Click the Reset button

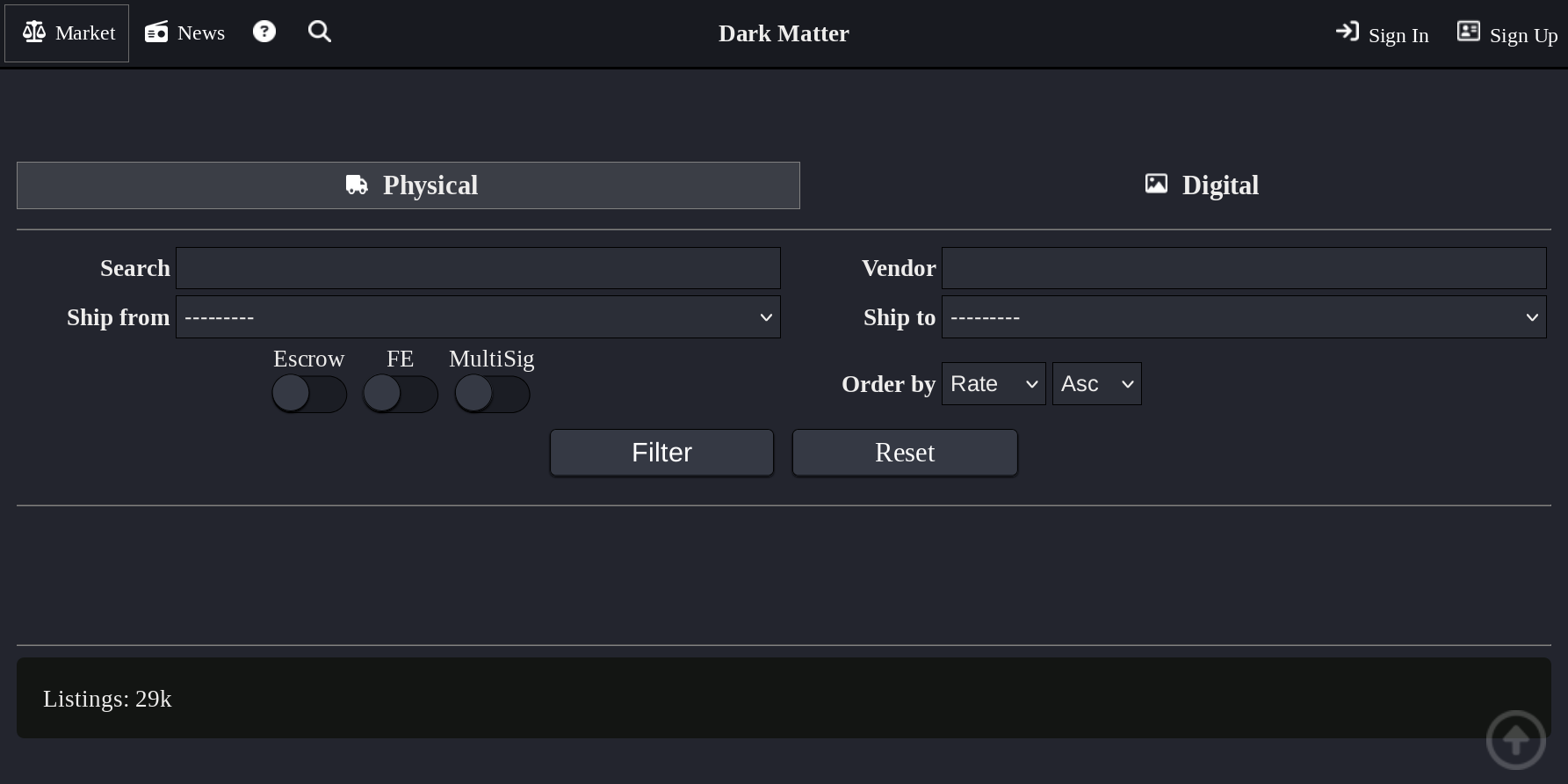(x=904, y=452)
